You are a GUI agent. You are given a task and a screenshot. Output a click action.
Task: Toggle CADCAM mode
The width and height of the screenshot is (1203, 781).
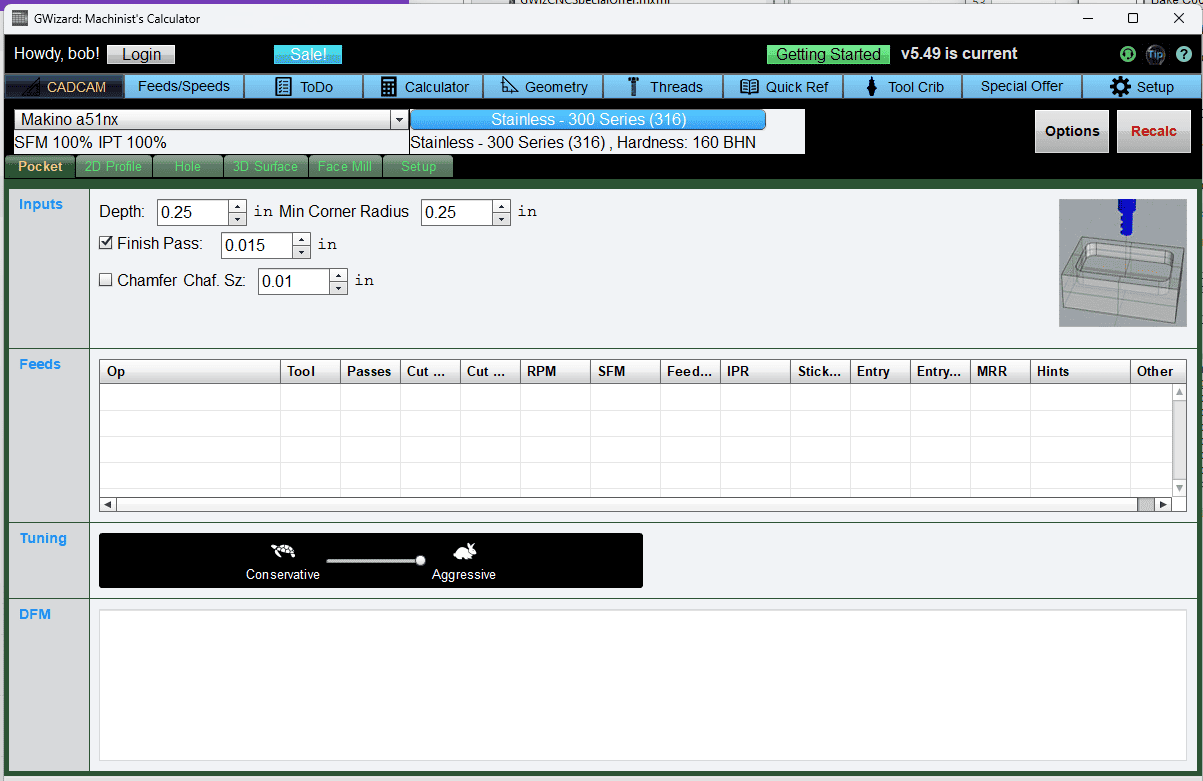tap(63, 86)
